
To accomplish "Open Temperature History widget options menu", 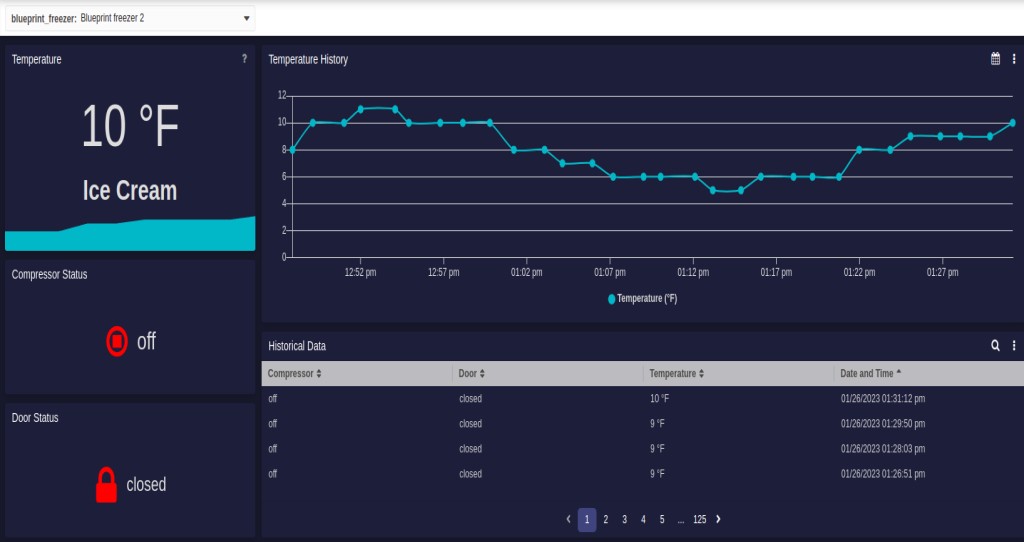I will click(1014, 59).
